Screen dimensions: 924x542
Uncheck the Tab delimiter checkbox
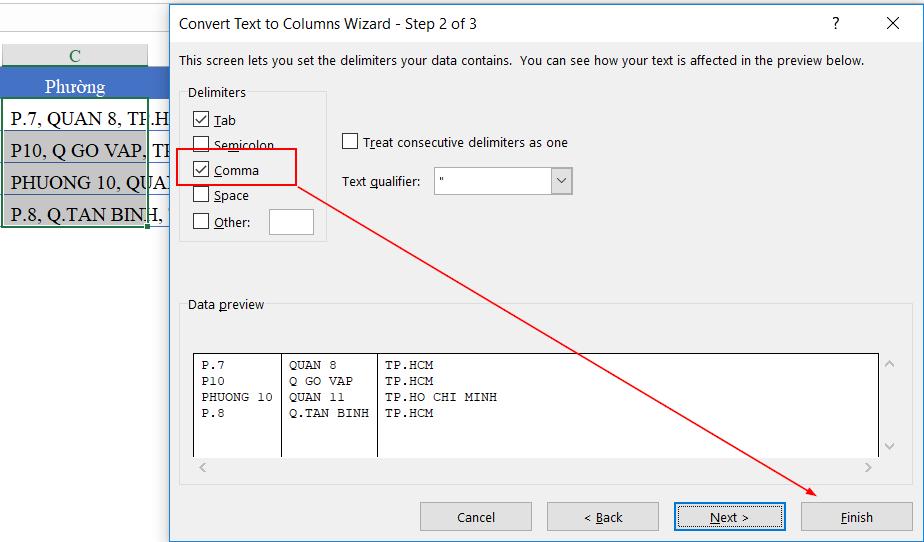[x=201, y=120]
